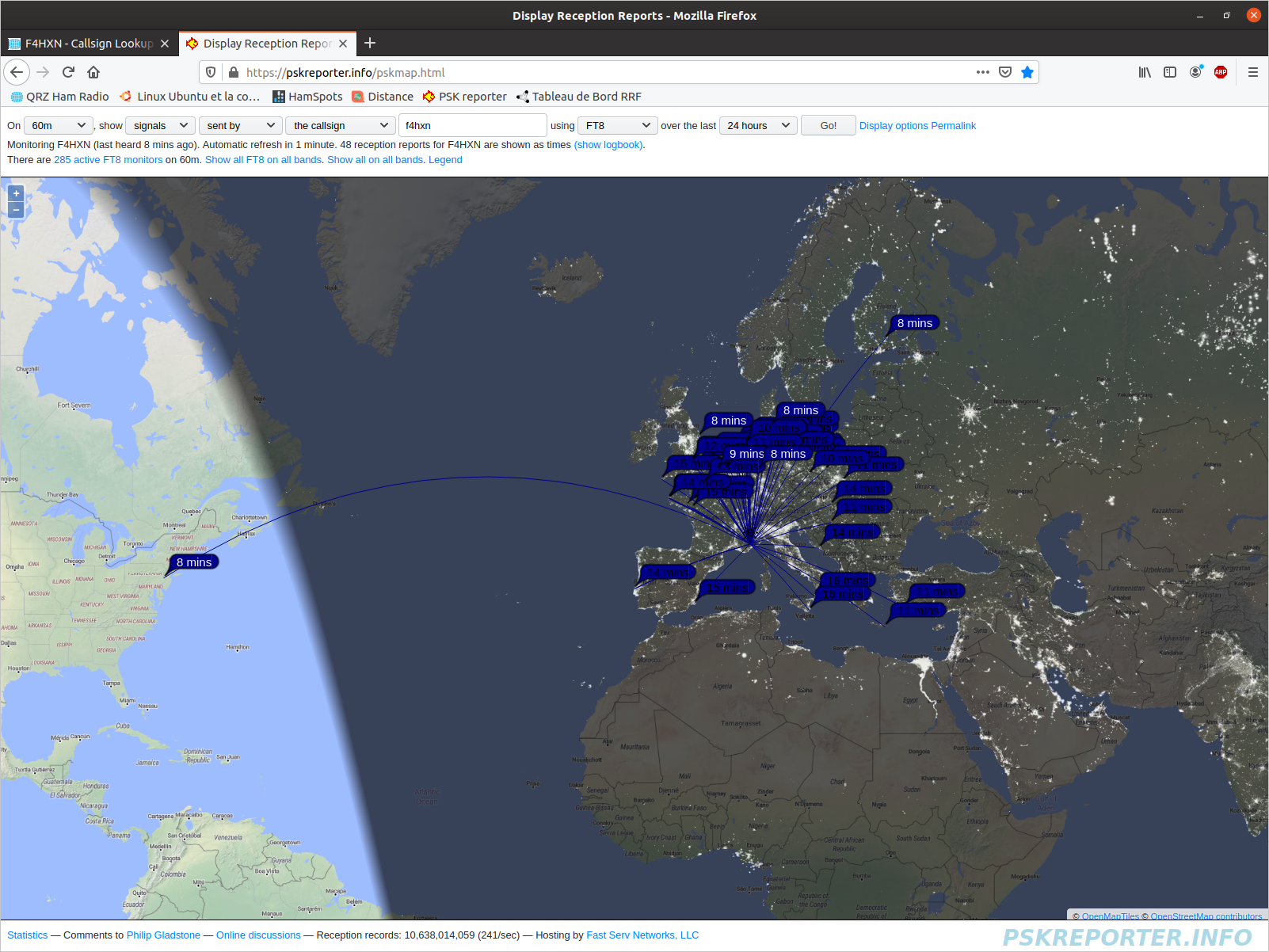Viewport: 1269px width, 952px height.
Task: Zoom in the map with plus button
Action: (16, 193)
